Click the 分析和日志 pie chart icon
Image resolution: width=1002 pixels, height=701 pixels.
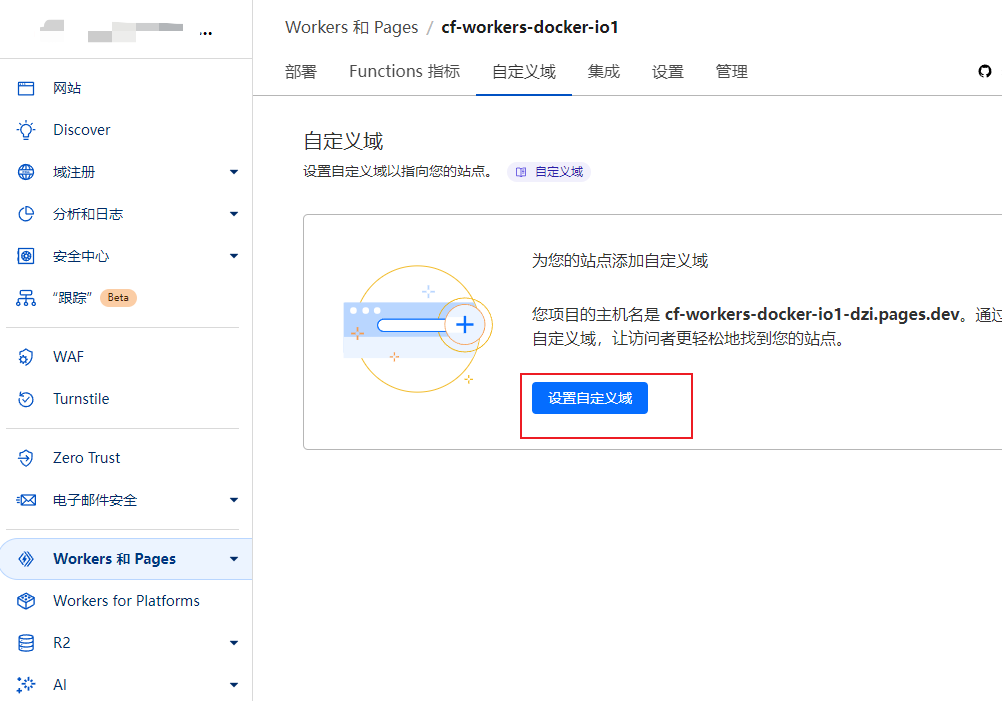coord(26,214)
